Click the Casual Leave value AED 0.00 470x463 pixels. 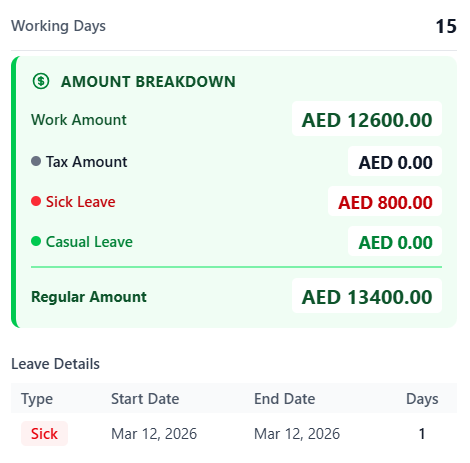[x=395, y=242]
